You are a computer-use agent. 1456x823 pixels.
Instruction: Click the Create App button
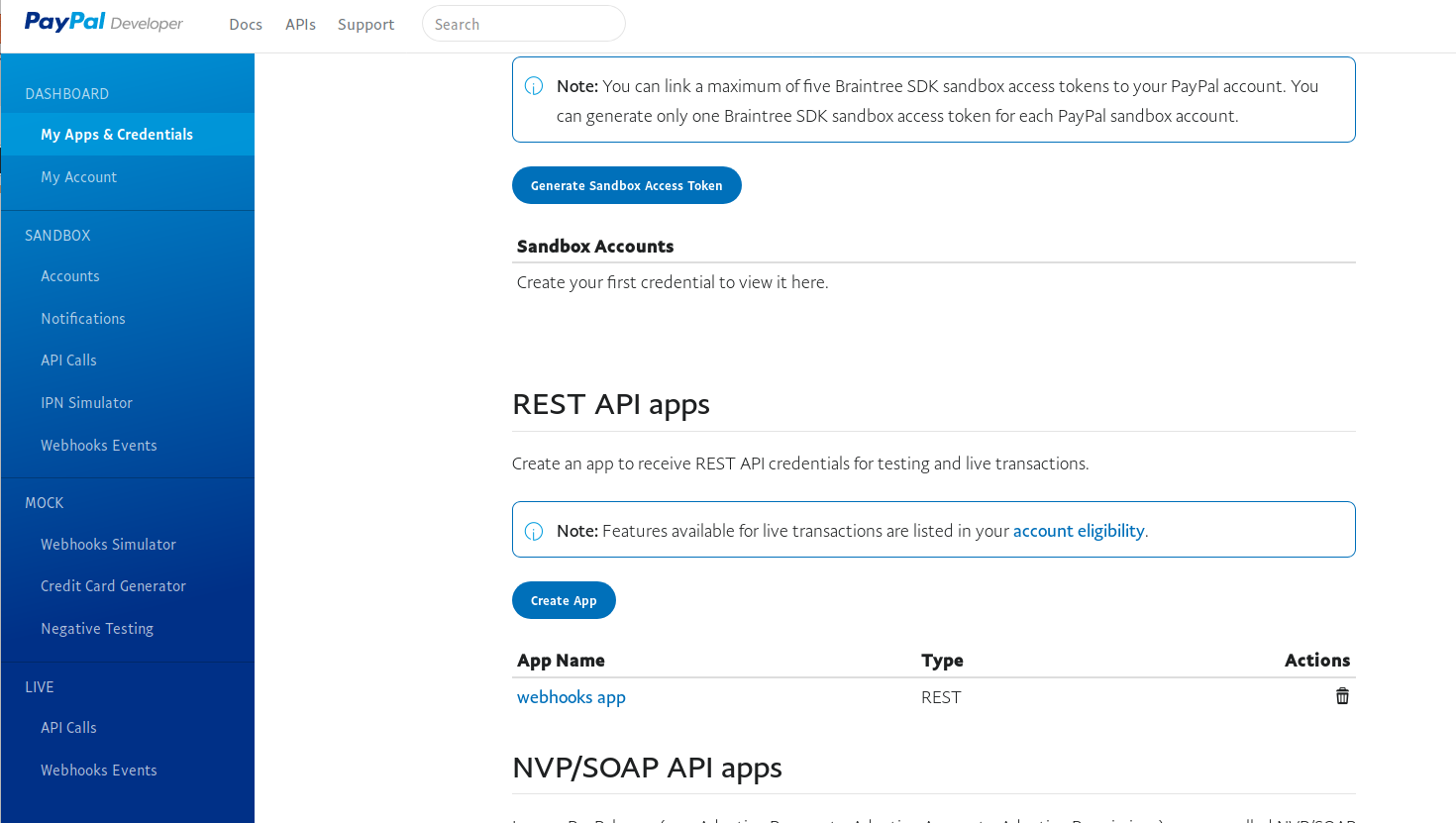click(x=564, y=599)
